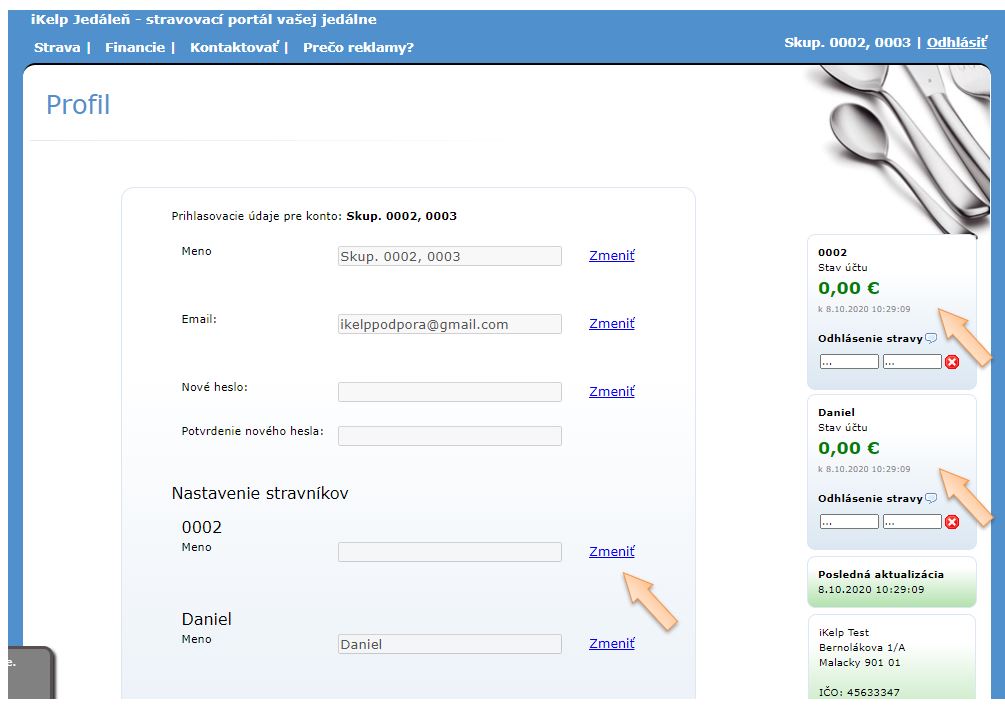1005x706 pixels.
Task: Click Zmeniť next to the account Meno field
Action: [611, 255]
